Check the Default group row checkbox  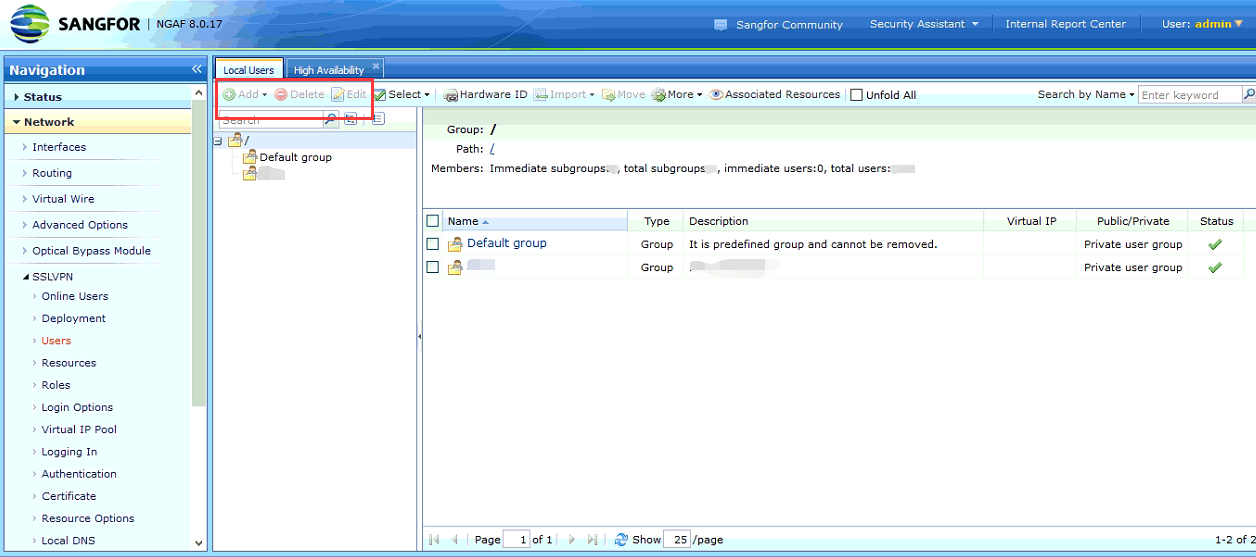coord(433,244)
